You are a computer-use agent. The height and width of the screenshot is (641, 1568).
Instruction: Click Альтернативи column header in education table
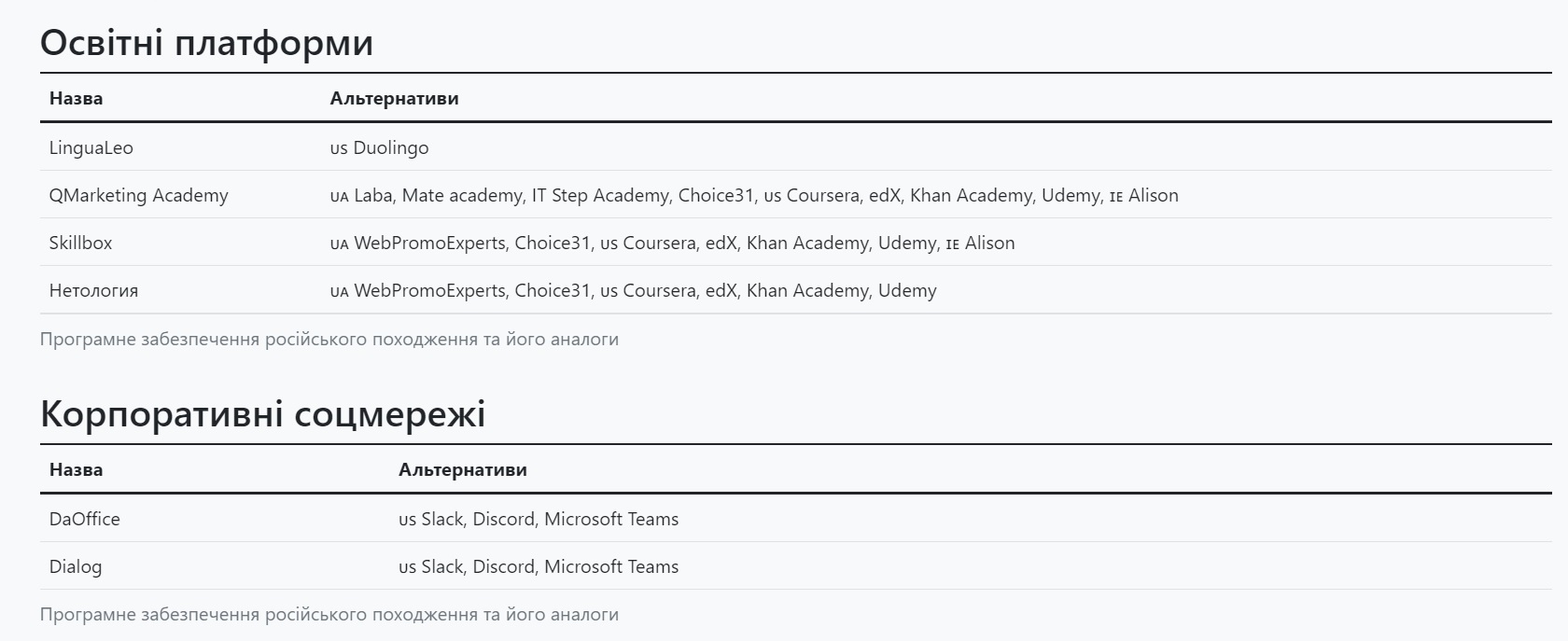[394, 98]
